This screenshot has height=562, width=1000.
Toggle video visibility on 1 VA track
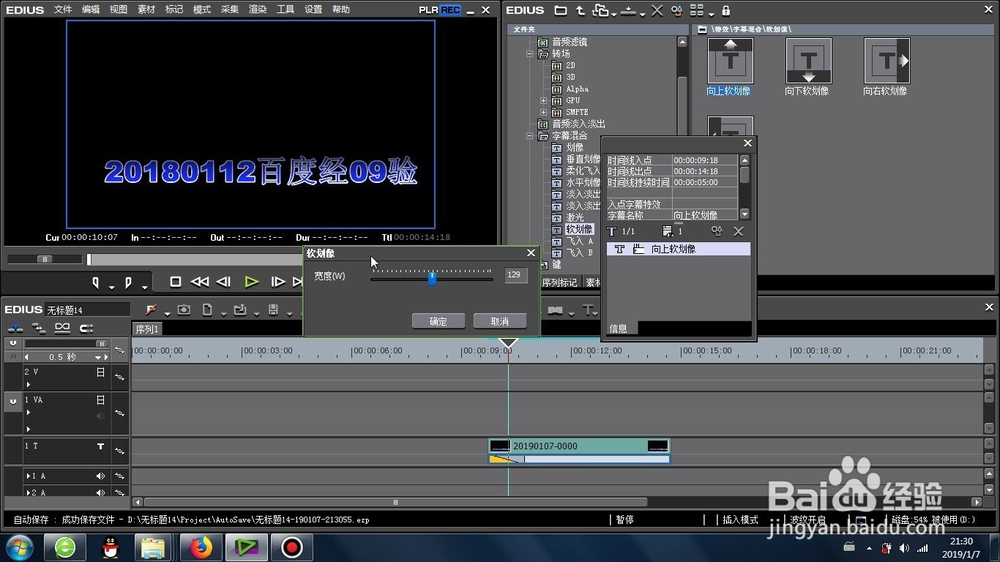(100, 400)
